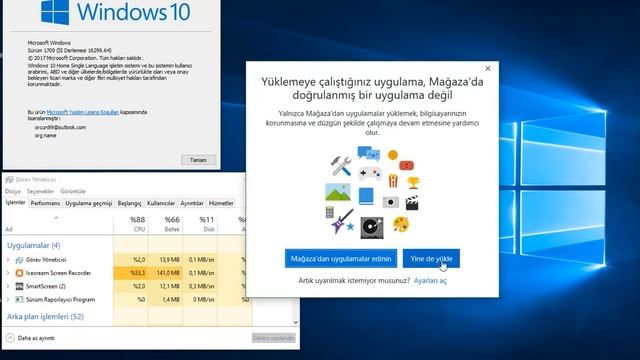Screen dimensions: 640x360
Task: Click the %53,3 CPU cell
Action: (x=131, y=273)
